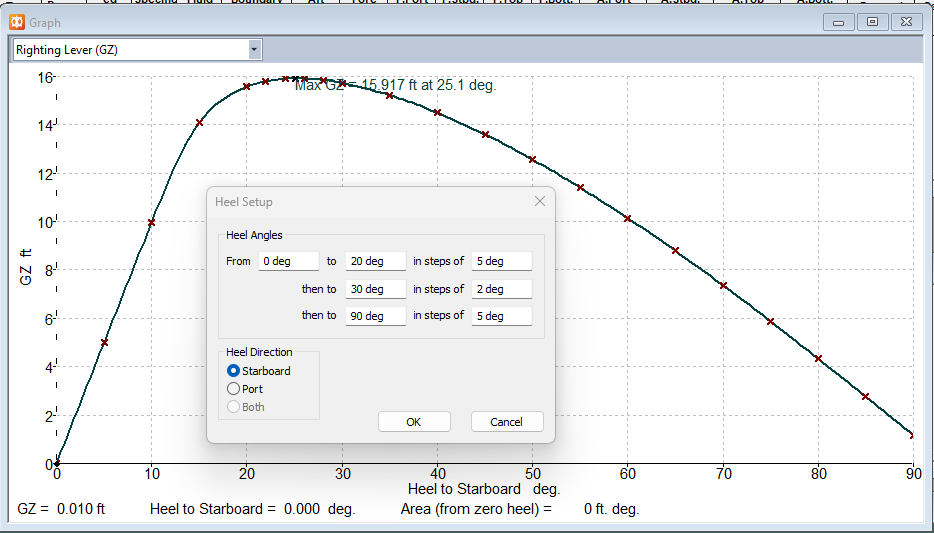Click the 'Area (from zero heel)' readout
The image size is (934, 533).
click(x=520, y=509)
